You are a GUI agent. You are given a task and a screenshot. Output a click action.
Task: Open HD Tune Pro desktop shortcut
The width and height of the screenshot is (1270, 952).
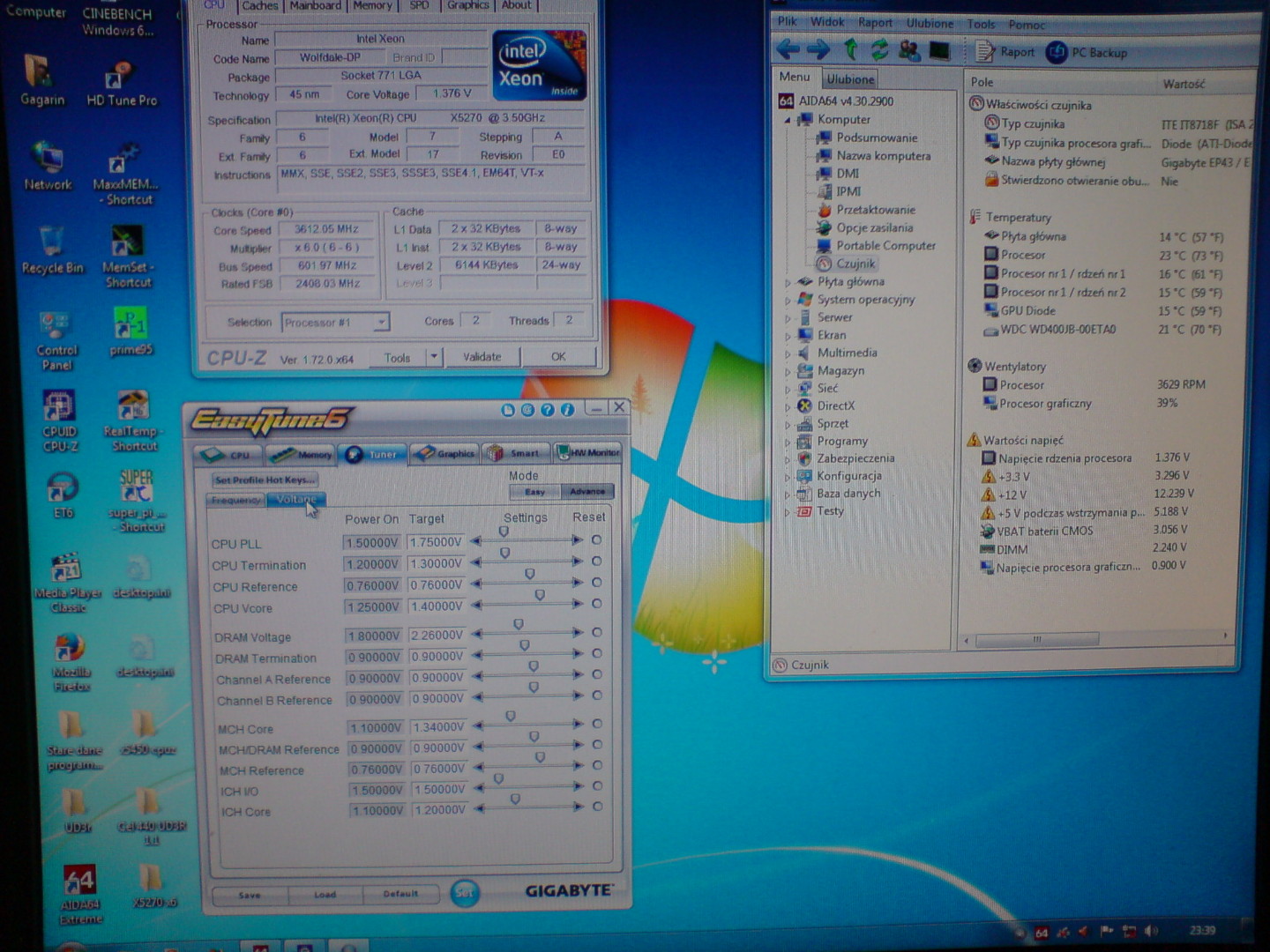coord(122,84)
